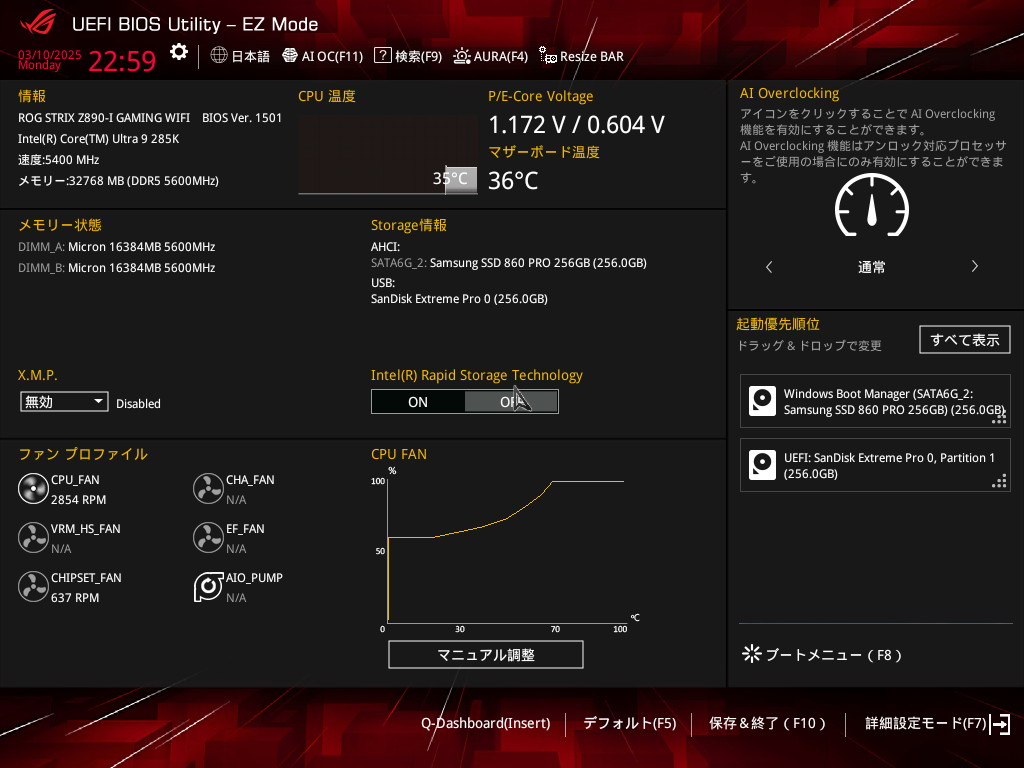Select Windows Boot Manager boot entry
The width and height of the screenshot is (1024, 768).
[875, 402]
